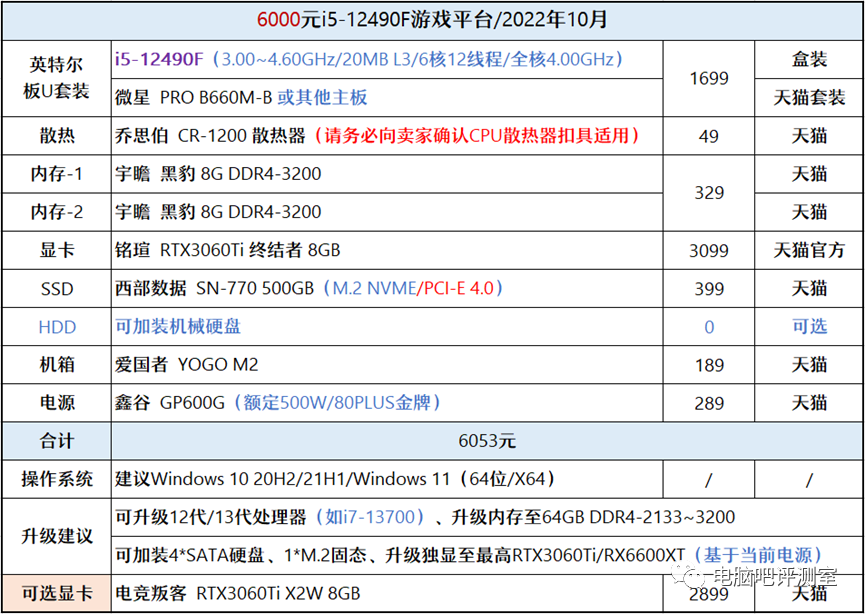Click the optional GPU price 2899
Screen dimensions: 865x614
[x=709, y=594]
